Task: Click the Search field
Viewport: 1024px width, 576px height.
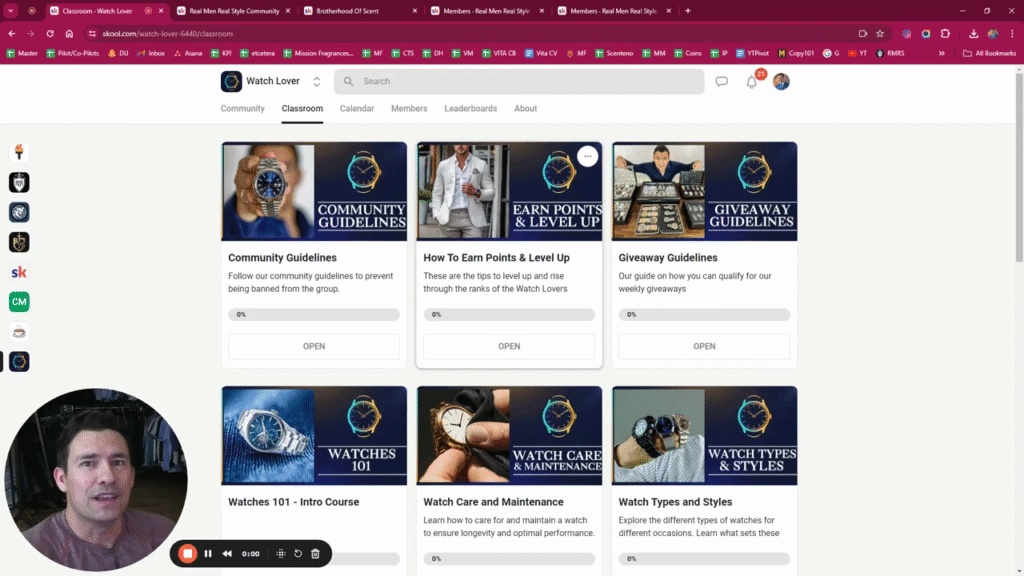Action: click(x=519, y=82)
